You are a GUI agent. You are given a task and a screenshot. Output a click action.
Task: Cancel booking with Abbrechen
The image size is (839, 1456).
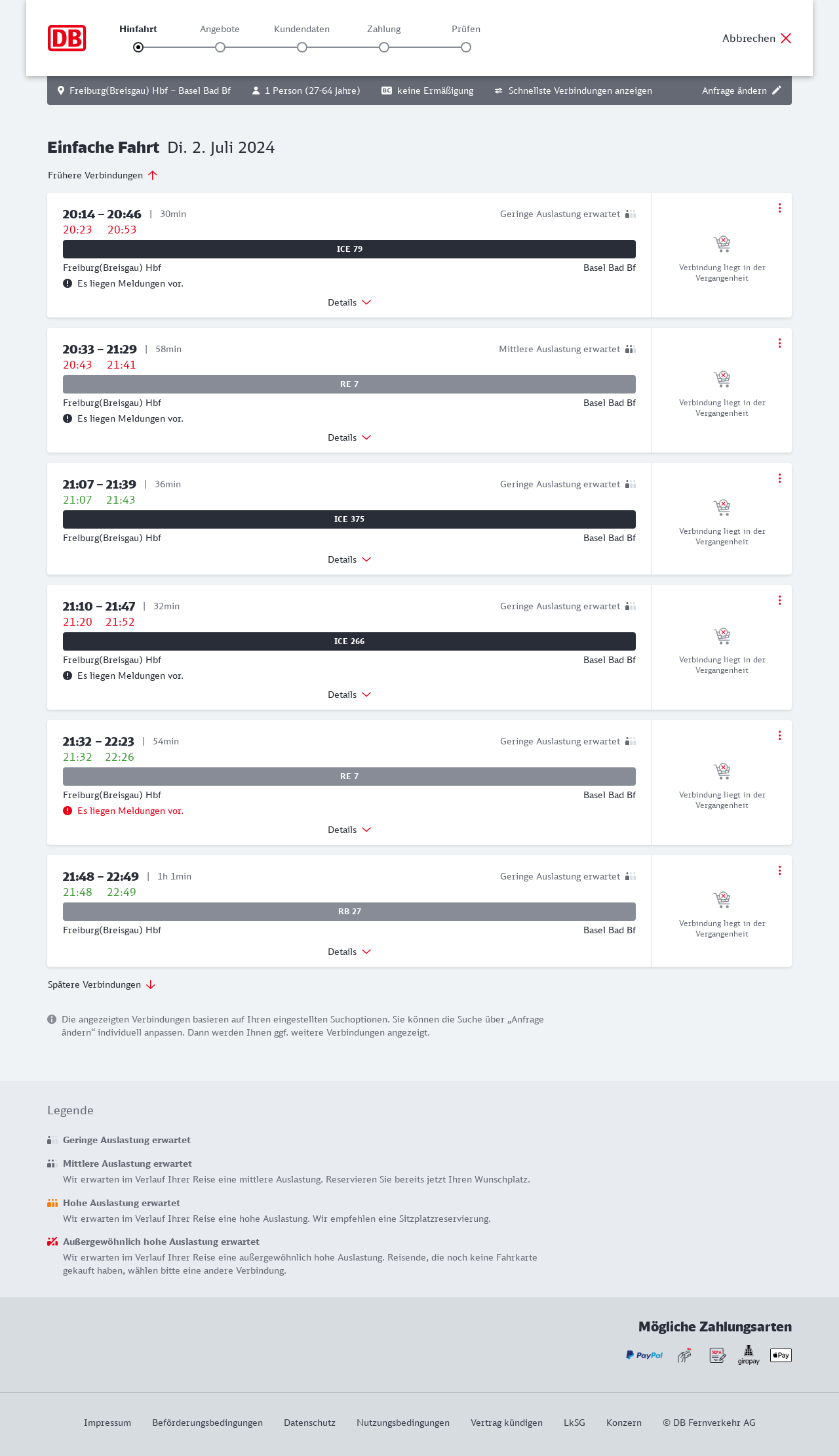tap(757, 38)
